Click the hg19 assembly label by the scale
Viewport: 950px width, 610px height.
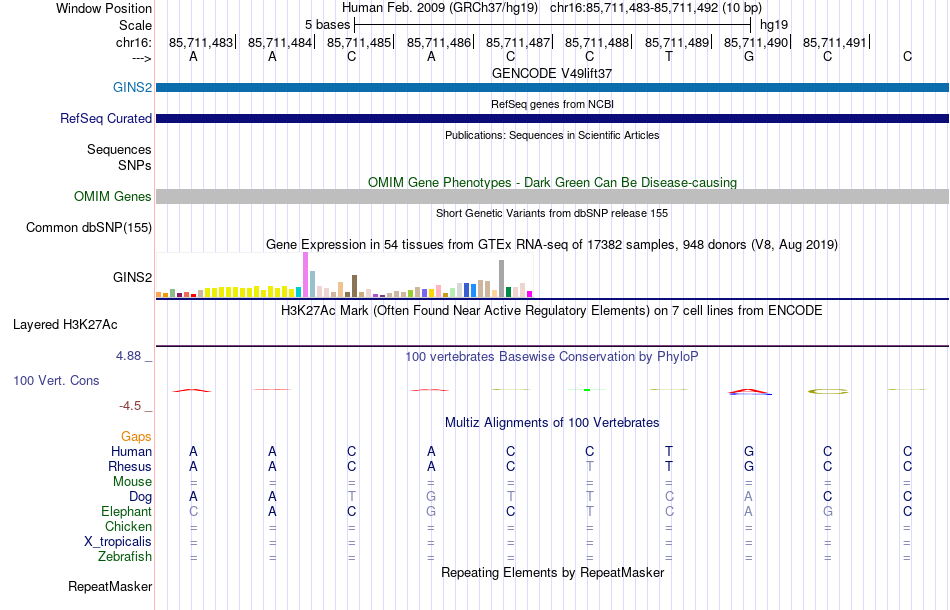point(774,25)
